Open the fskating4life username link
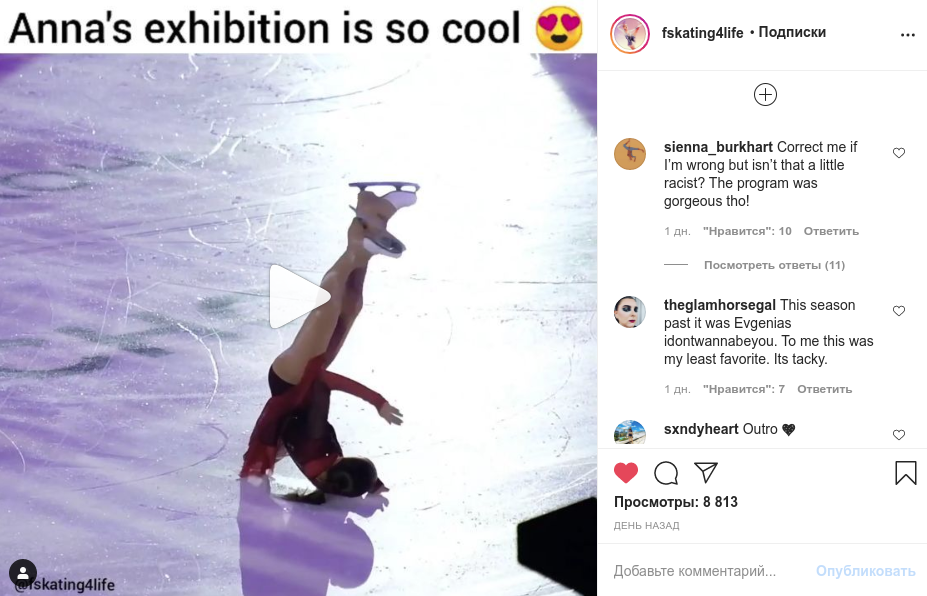This screenshot has height=596, width=927. (702, 32)
